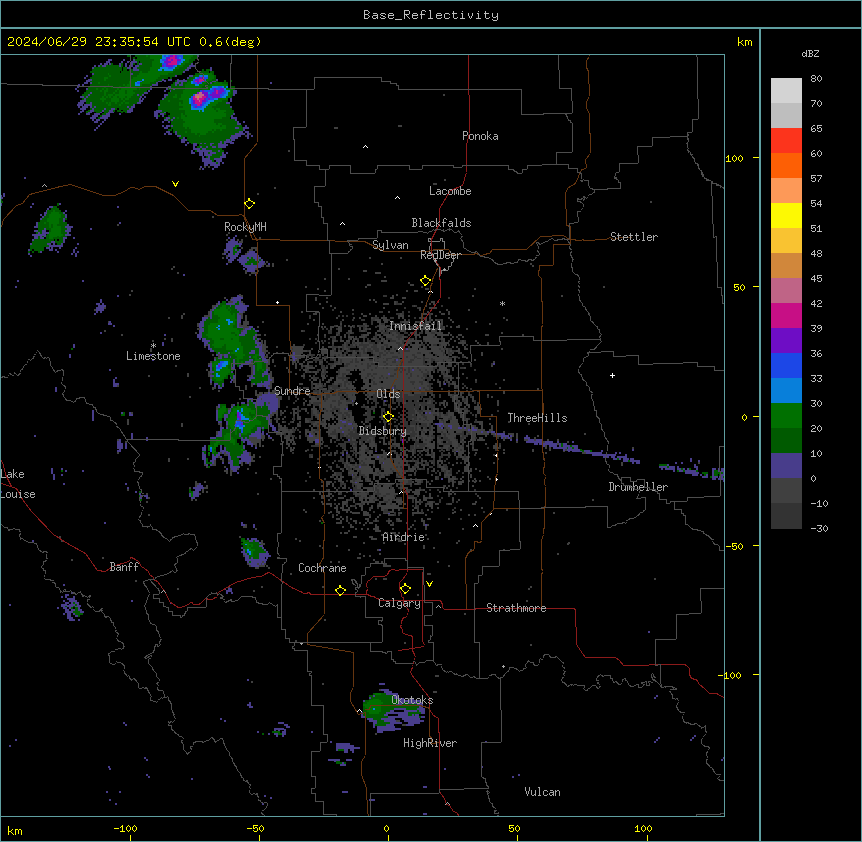This screenshot has height=842, width=862.
Task: Click the dBZ legend heading
Action: click(x=810, y=53)
